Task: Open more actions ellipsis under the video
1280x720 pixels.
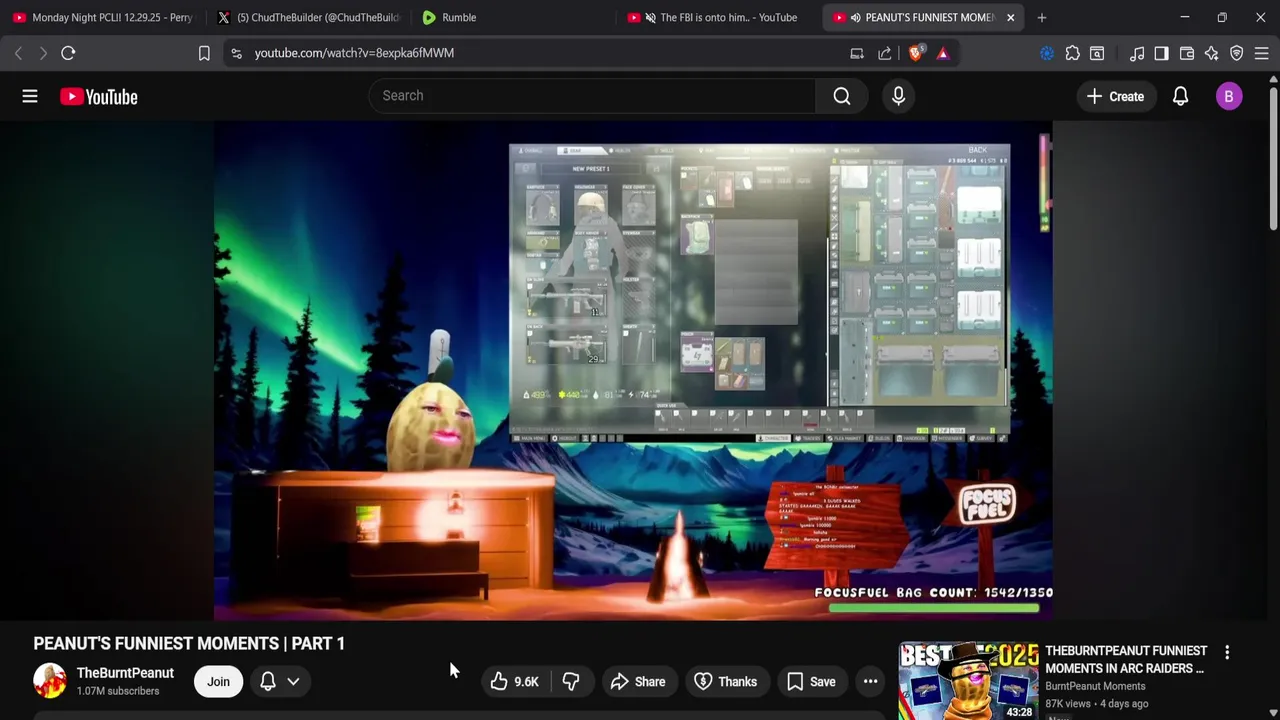Action: (x=870, y=681)
